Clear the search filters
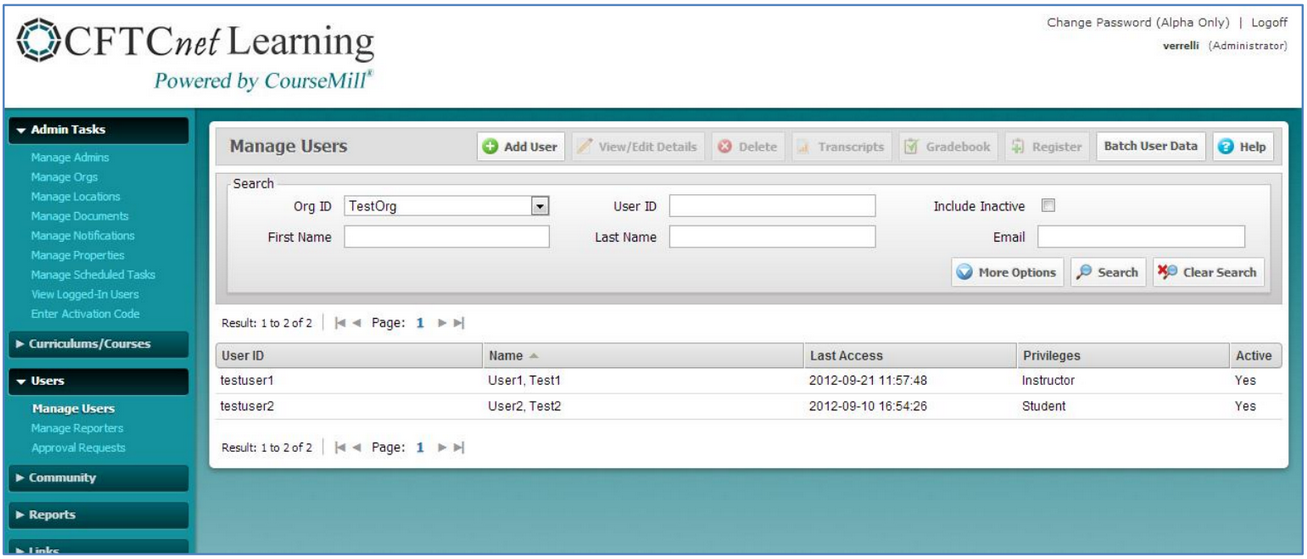 tap(1208, 272)
